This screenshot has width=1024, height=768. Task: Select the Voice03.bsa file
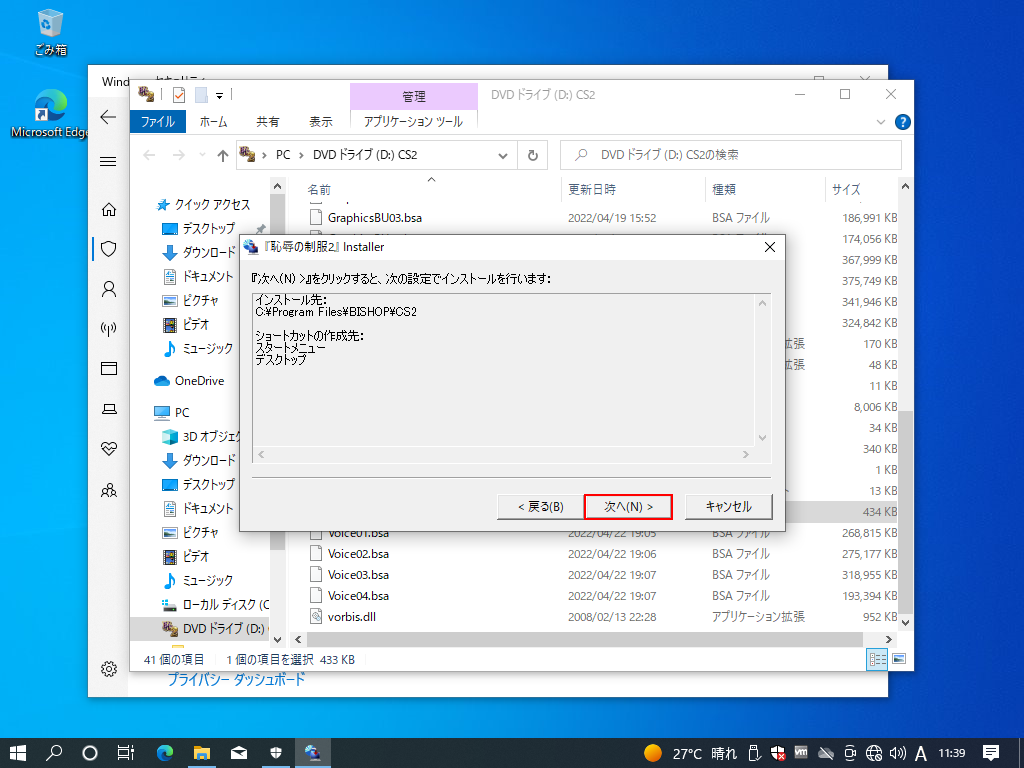(x=358, y=575)
